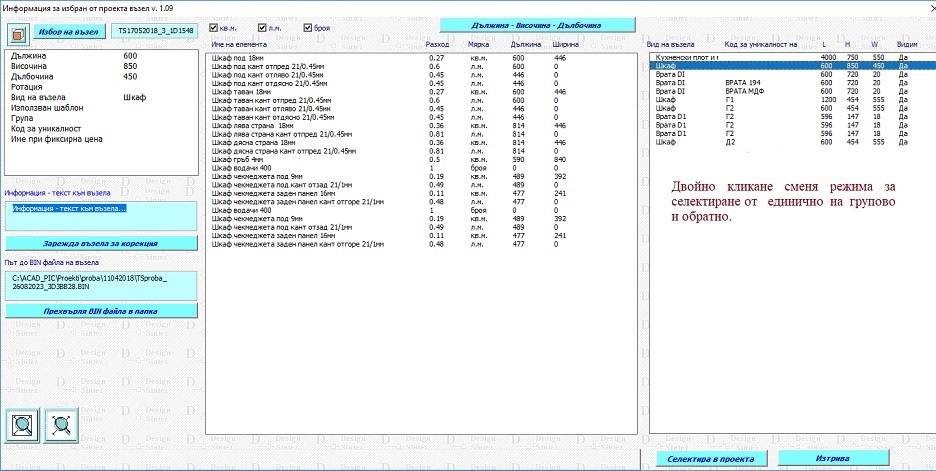Click the BIN file path field
Image resolution: width=936 pixels, height=471 pixels.
point(101,286)
